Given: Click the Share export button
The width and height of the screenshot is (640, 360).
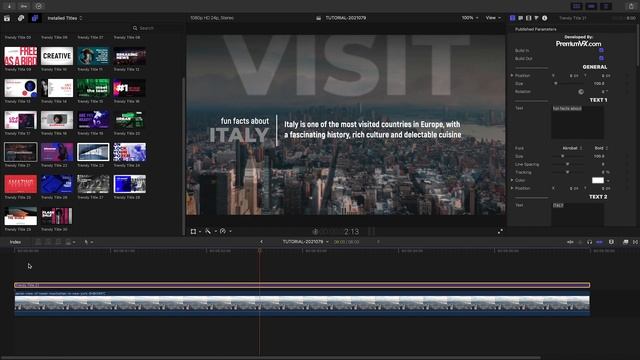Looking at the screenshot, I should [x=631, y=6].
